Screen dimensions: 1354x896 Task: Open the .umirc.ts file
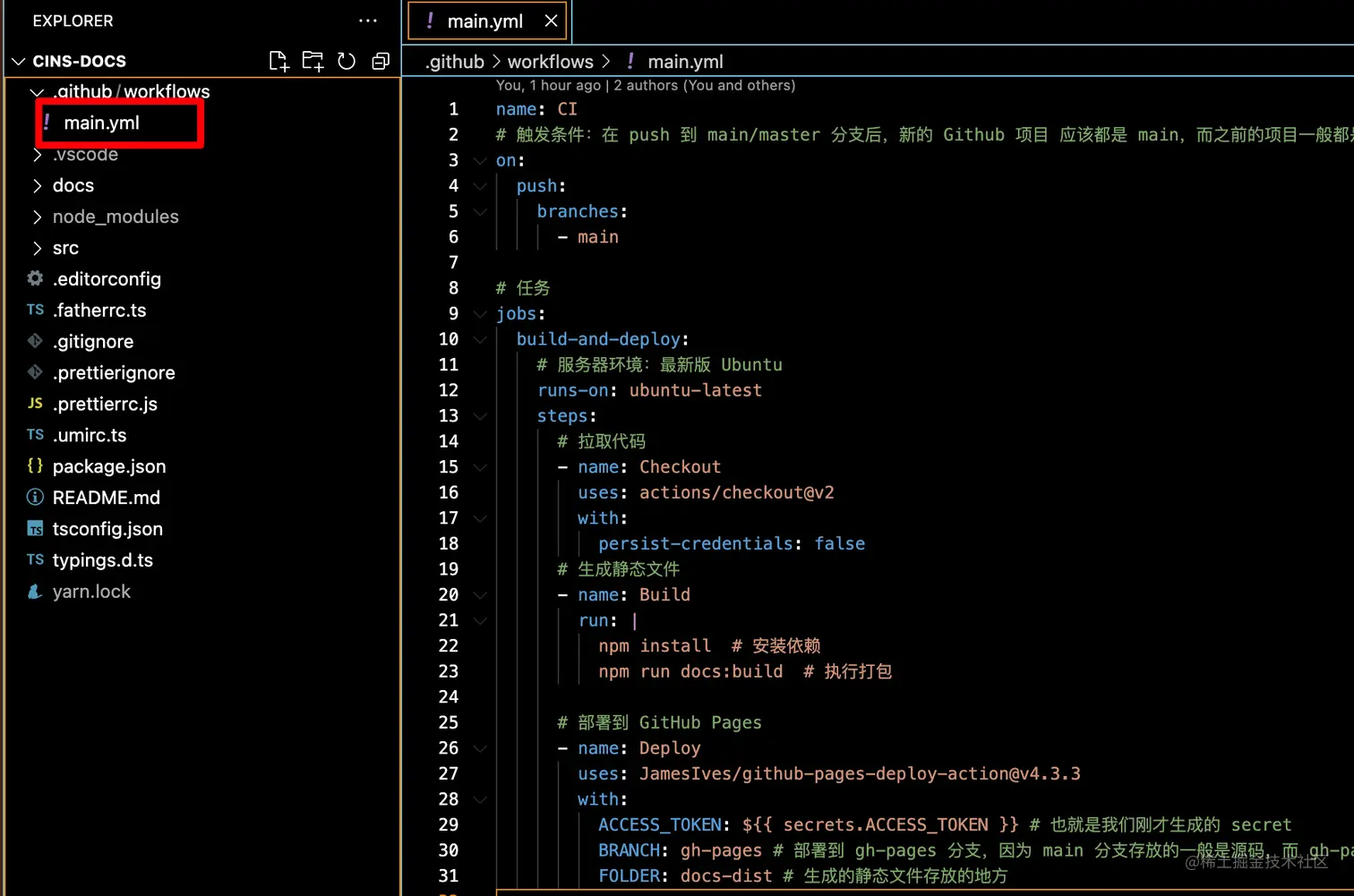[x=90, y=435]
